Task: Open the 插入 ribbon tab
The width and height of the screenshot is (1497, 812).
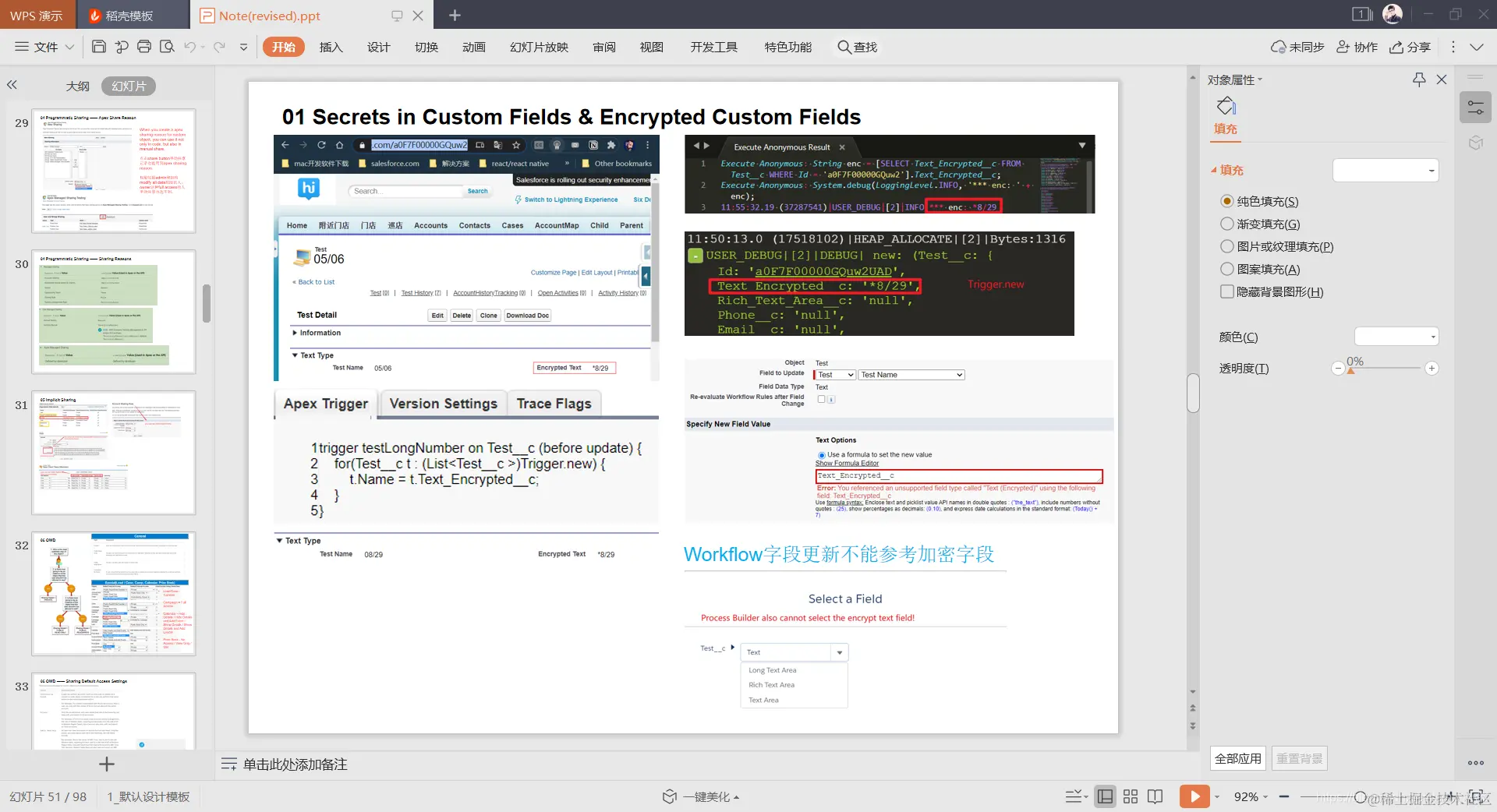Action: 331,47
